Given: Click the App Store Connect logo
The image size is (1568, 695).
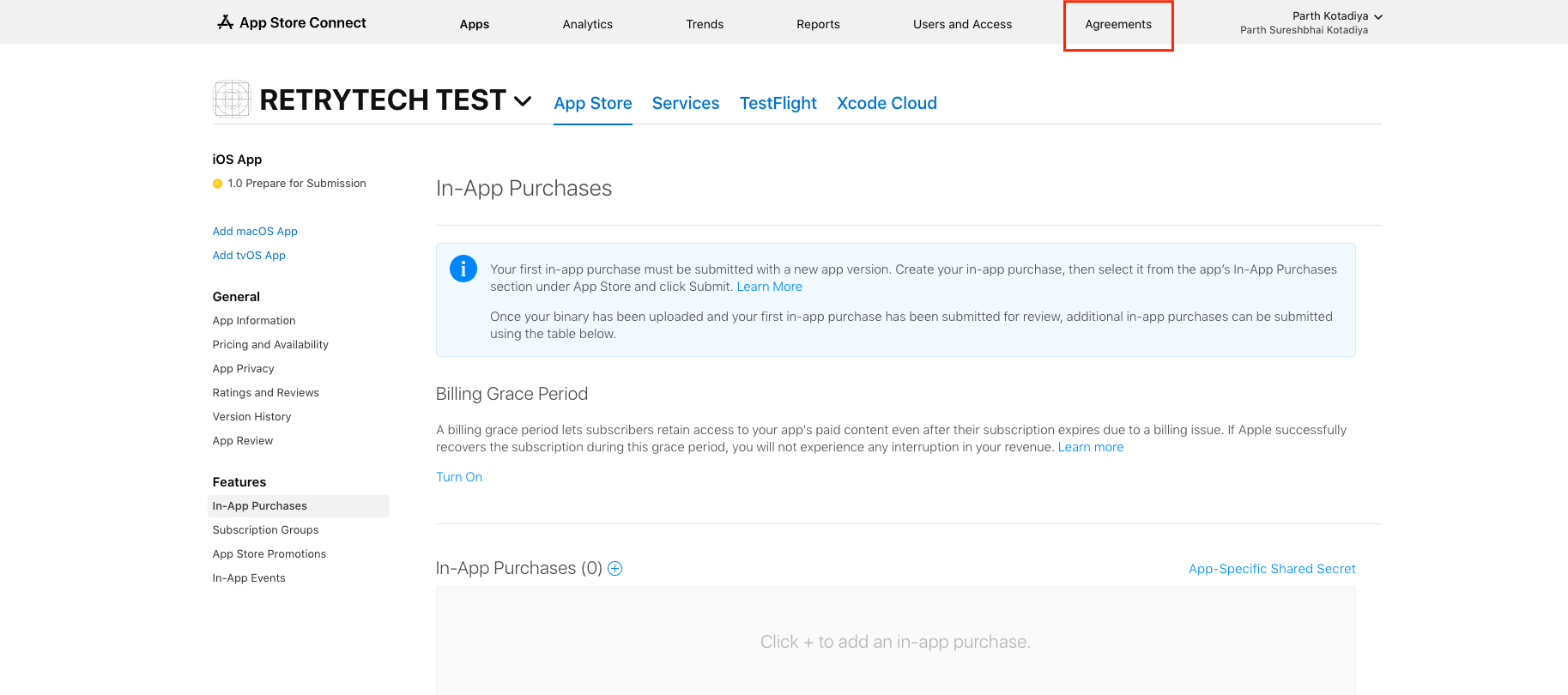Looking at the screenshot, I should point(292,23).
